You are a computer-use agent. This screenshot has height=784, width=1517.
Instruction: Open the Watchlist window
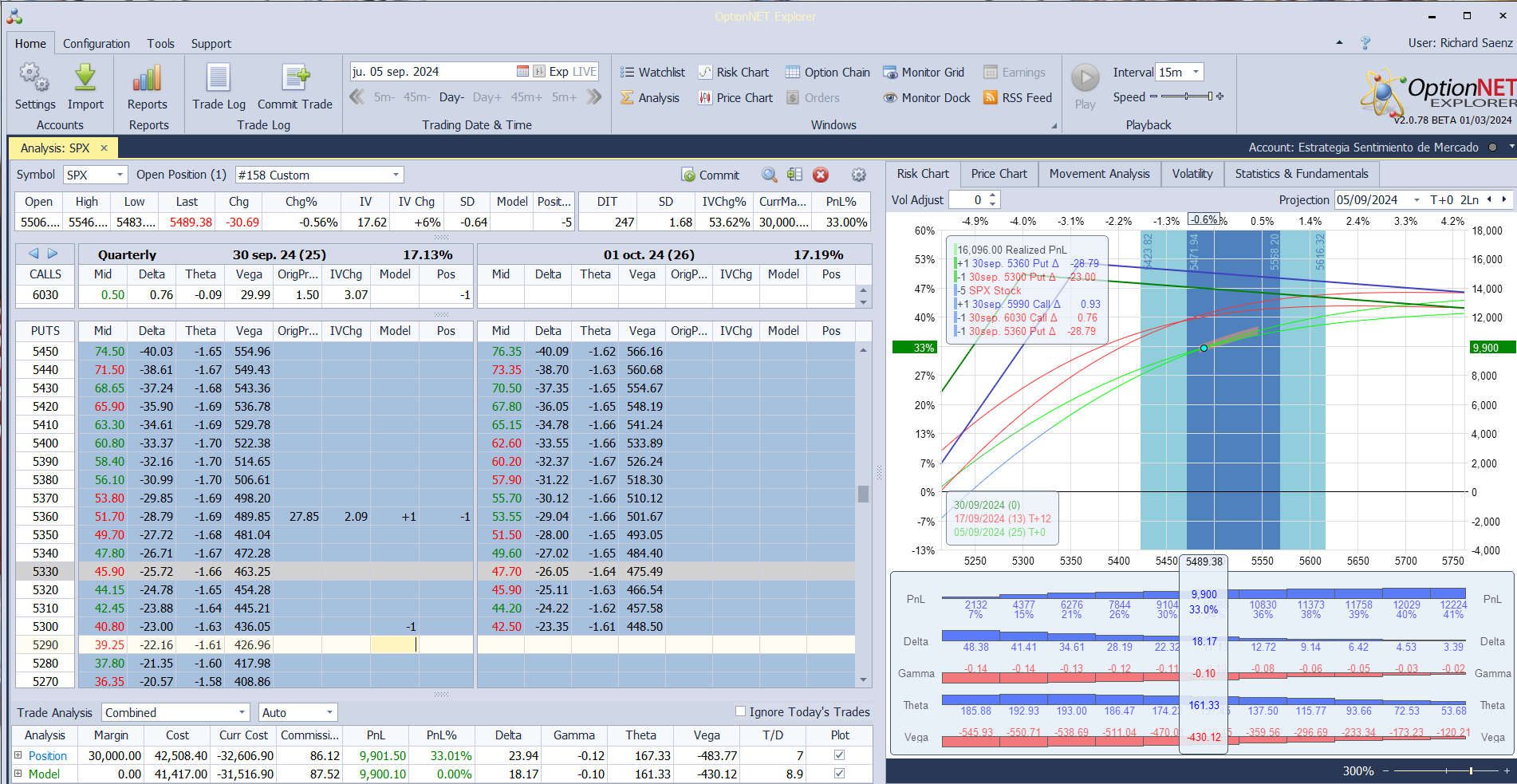click(652, 73)
